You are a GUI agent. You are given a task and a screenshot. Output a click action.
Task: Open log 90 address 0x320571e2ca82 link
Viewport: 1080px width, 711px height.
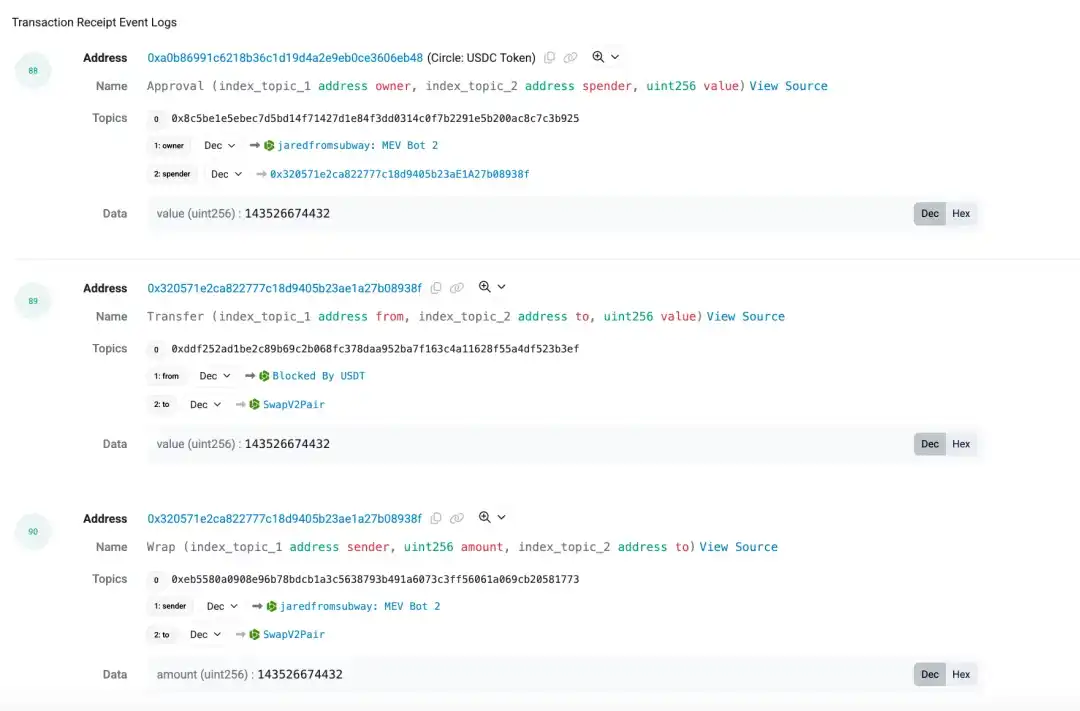[284, 518]
